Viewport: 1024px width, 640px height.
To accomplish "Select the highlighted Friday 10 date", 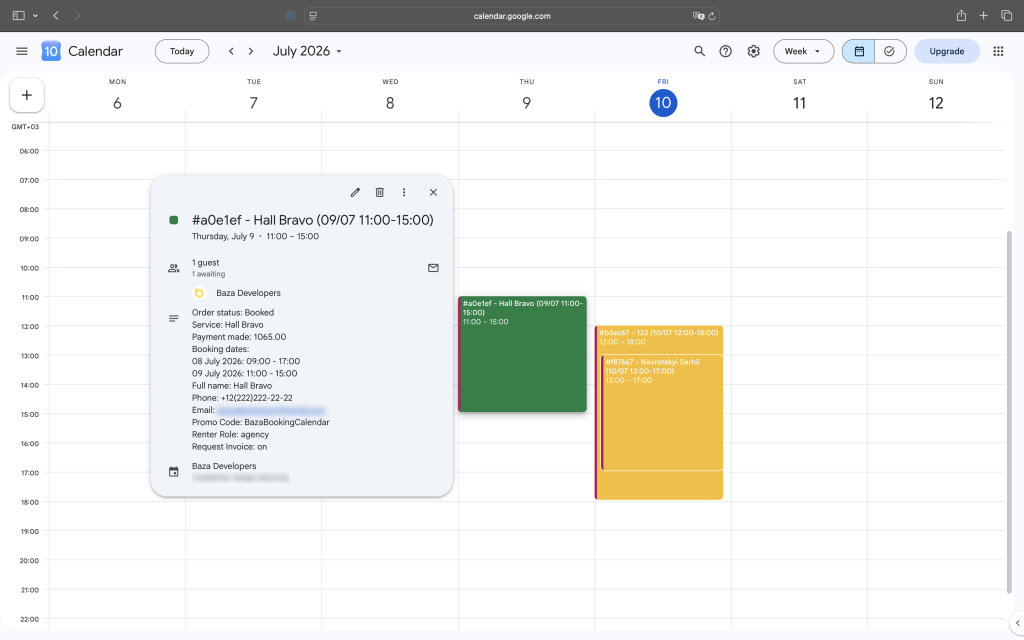I will tap(663, 103).
